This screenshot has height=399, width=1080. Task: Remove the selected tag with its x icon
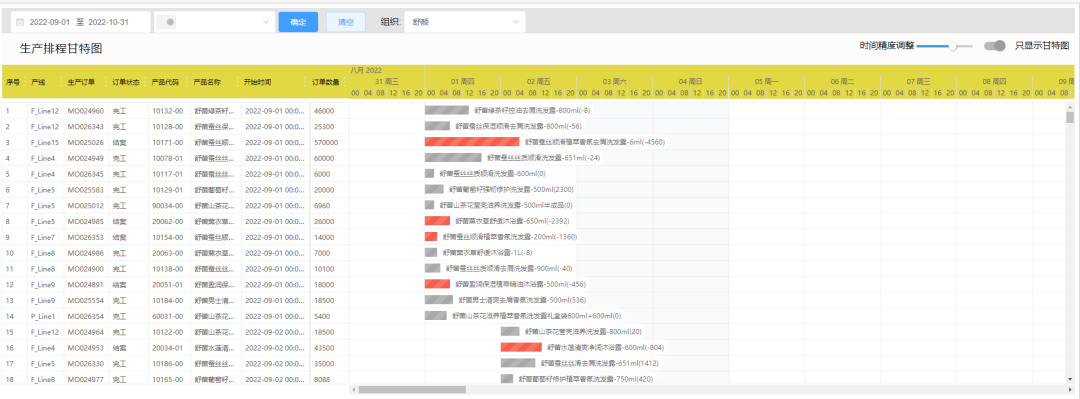pyautogui.click(x=169, y=22)
